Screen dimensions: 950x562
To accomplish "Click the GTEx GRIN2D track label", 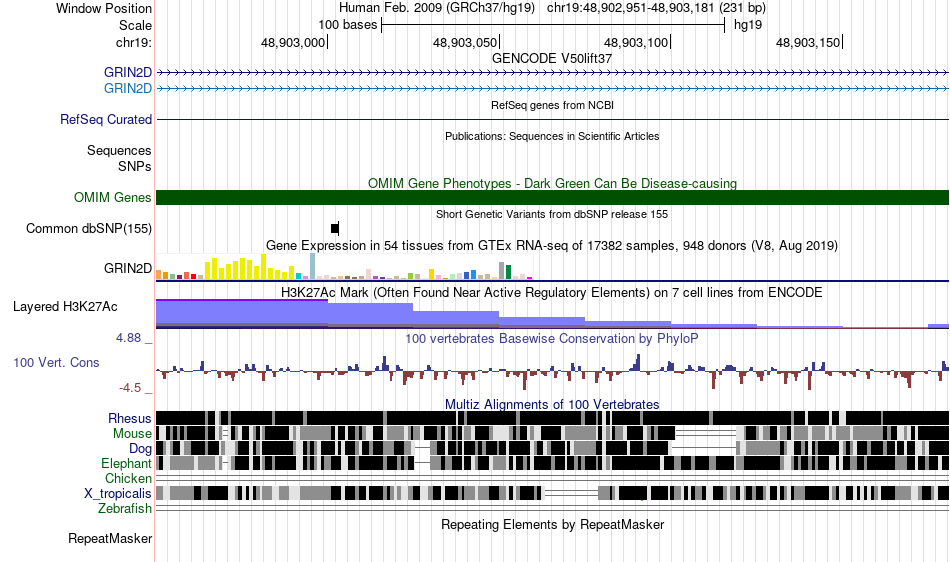I will [128, 268].
